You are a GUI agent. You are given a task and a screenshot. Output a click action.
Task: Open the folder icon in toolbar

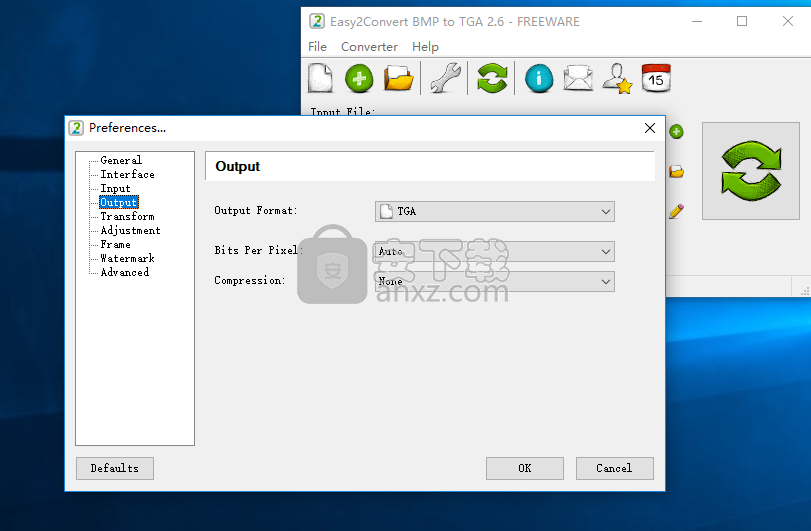click(x=398, y=78)
